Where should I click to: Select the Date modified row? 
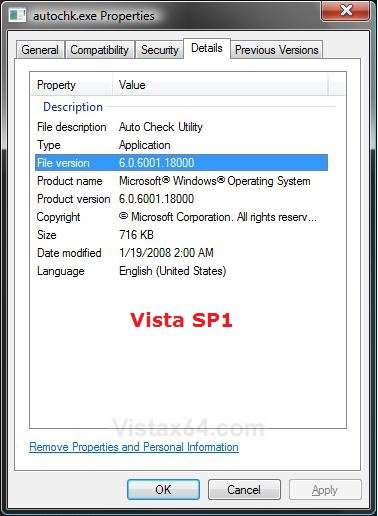tap(181, 253)
